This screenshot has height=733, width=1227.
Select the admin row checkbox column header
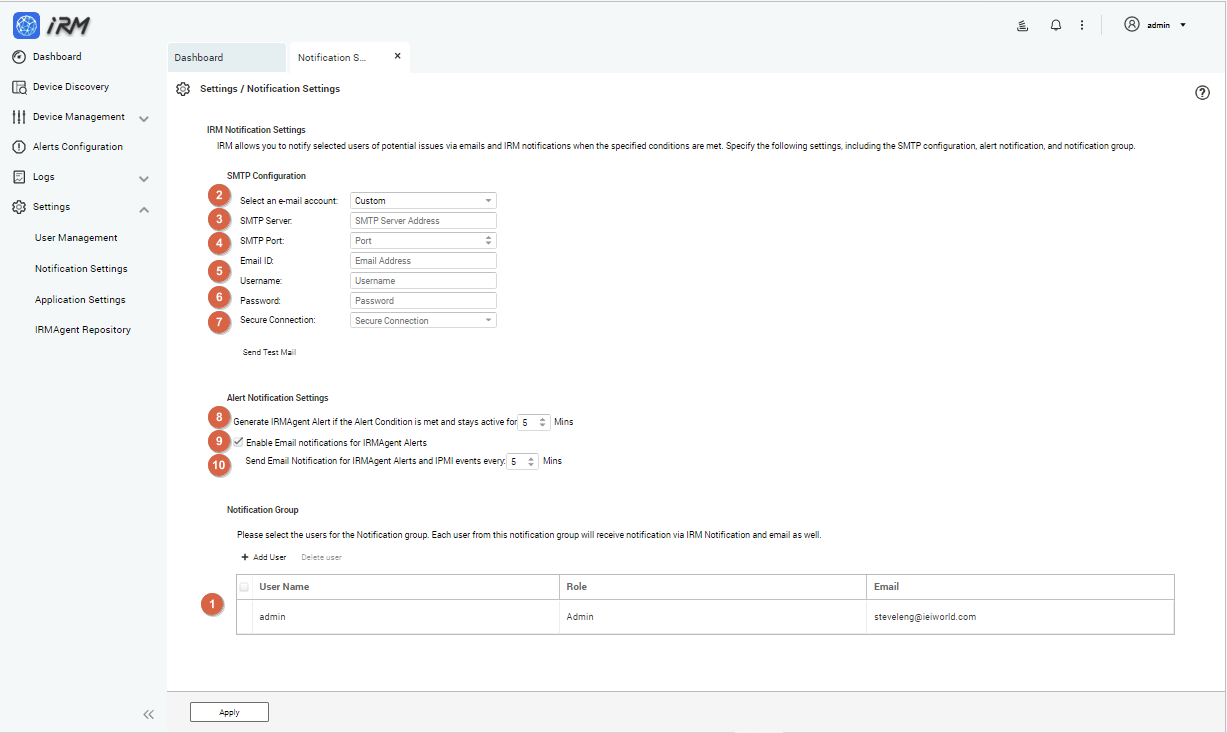point(244,587)
